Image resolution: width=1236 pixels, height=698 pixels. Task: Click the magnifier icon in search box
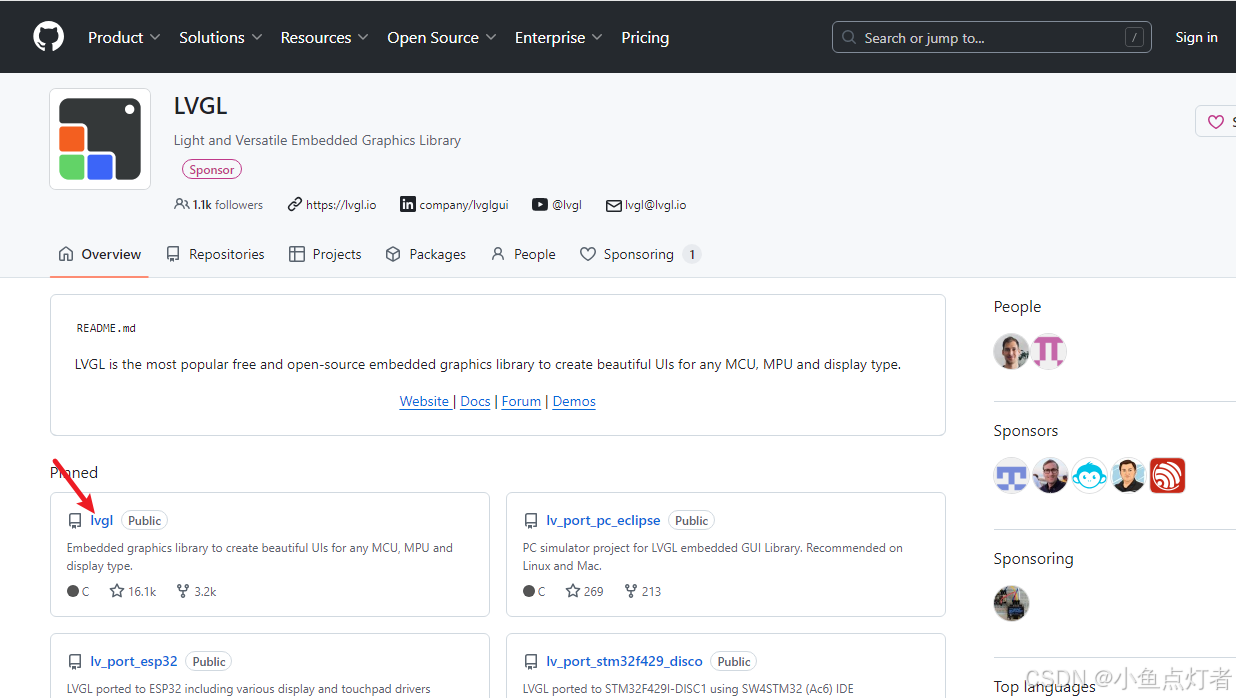click(x=849, y=38)
